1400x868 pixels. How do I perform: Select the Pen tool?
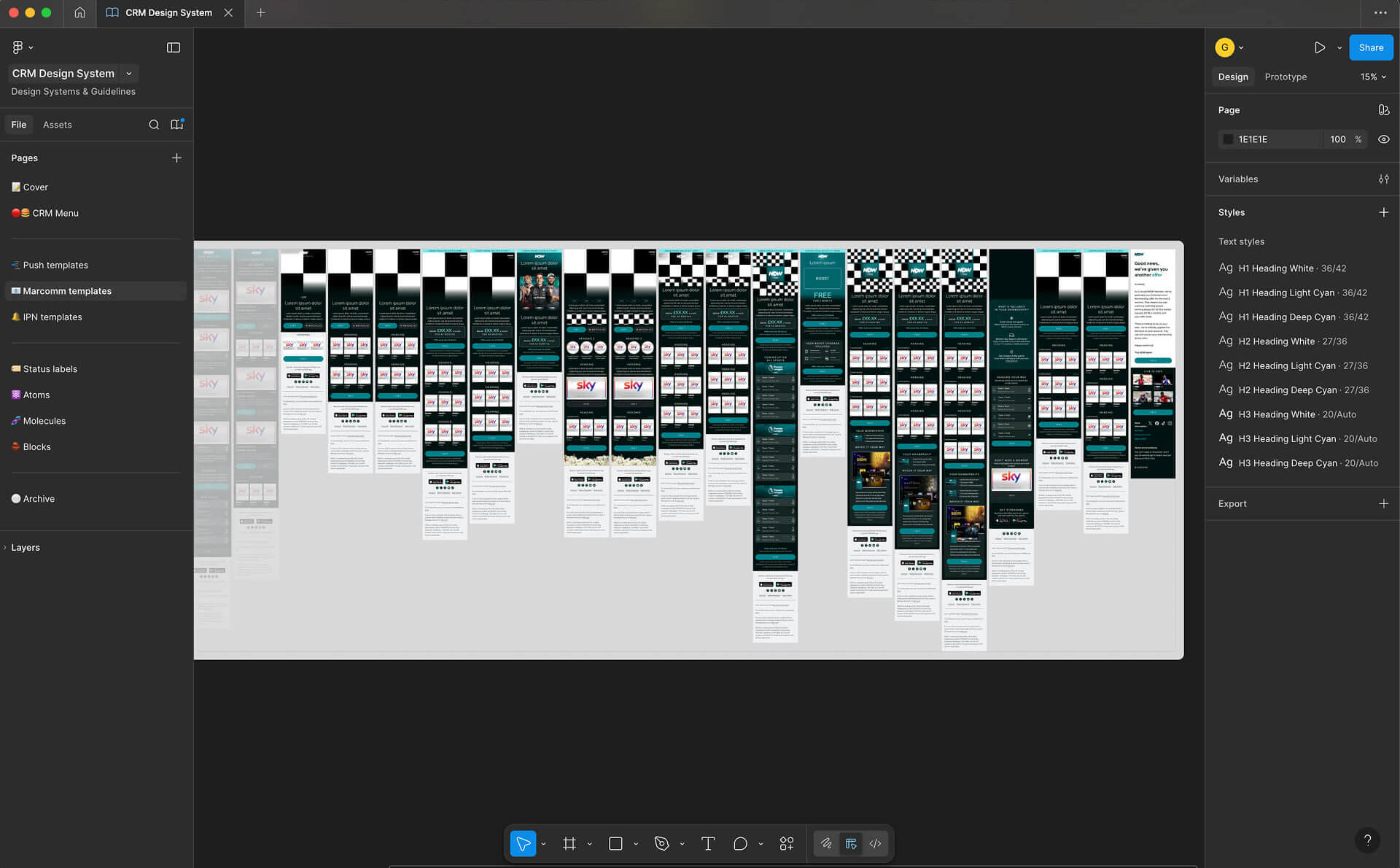[661, 844]
